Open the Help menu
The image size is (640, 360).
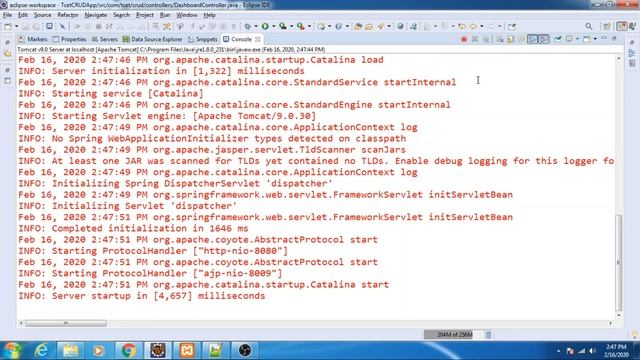(x=209, y=15)
